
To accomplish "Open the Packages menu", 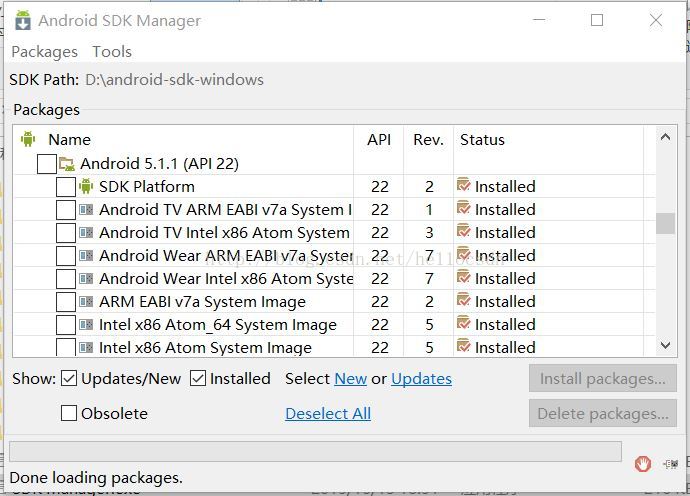I will (44, 51).
